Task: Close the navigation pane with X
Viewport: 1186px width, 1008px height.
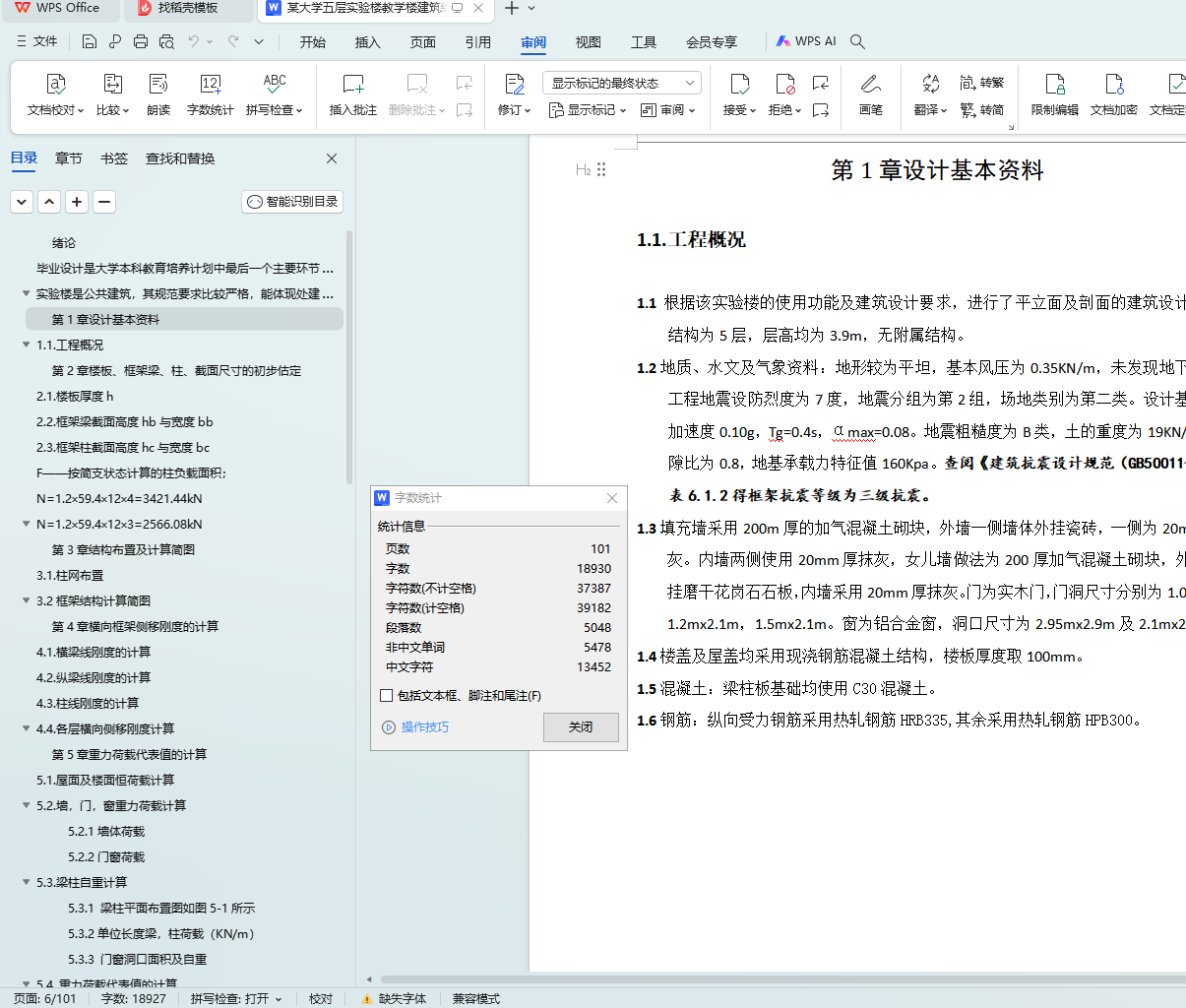Action: [x=332, y=158]
